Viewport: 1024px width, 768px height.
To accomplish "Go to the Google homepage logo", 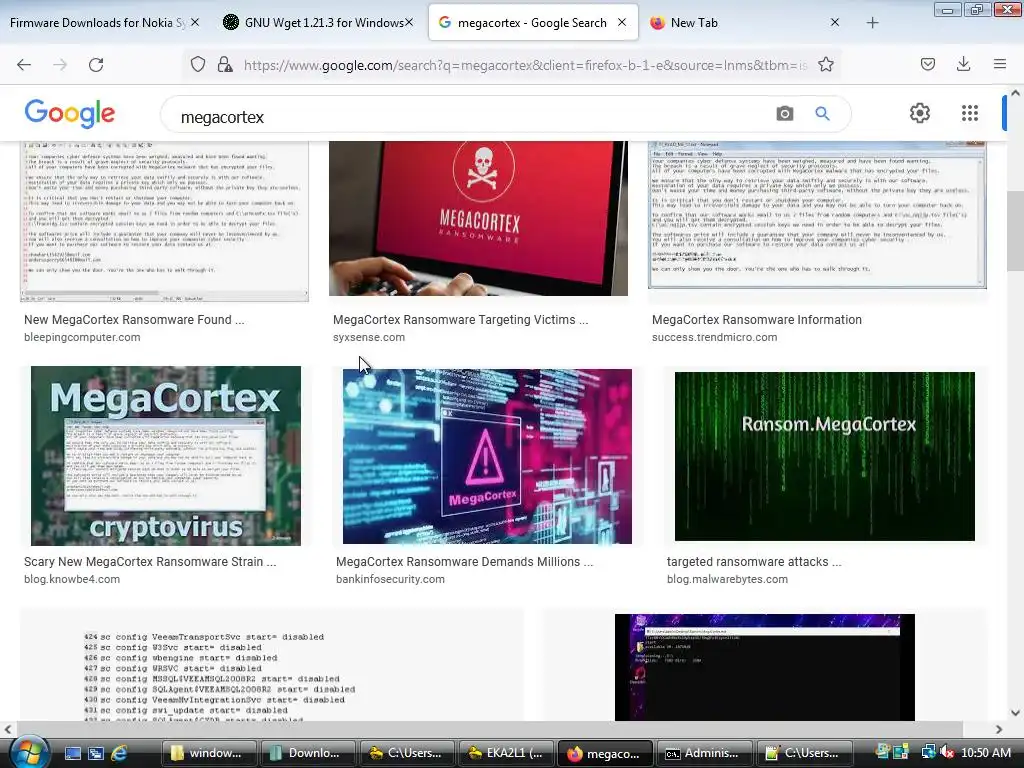I will coord(70,114).
